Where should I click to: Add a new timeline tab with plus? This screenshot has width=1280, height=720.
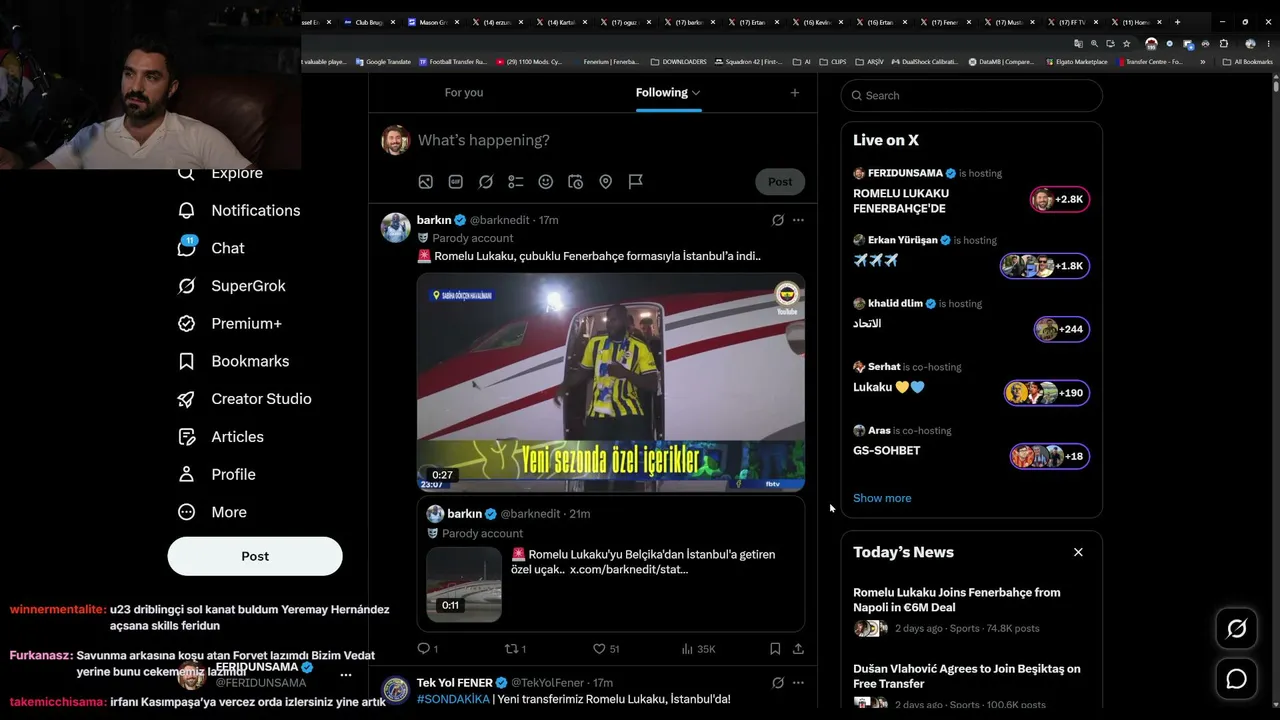pos(795,93)
